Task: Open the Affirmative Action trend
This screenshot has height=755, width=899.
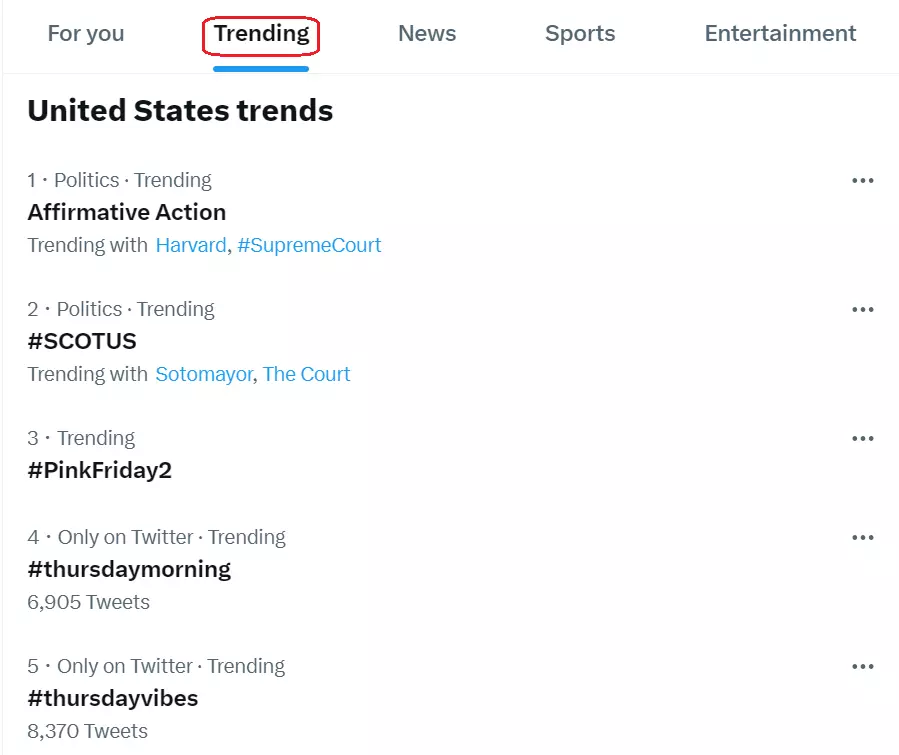Action: click(127, 212)
